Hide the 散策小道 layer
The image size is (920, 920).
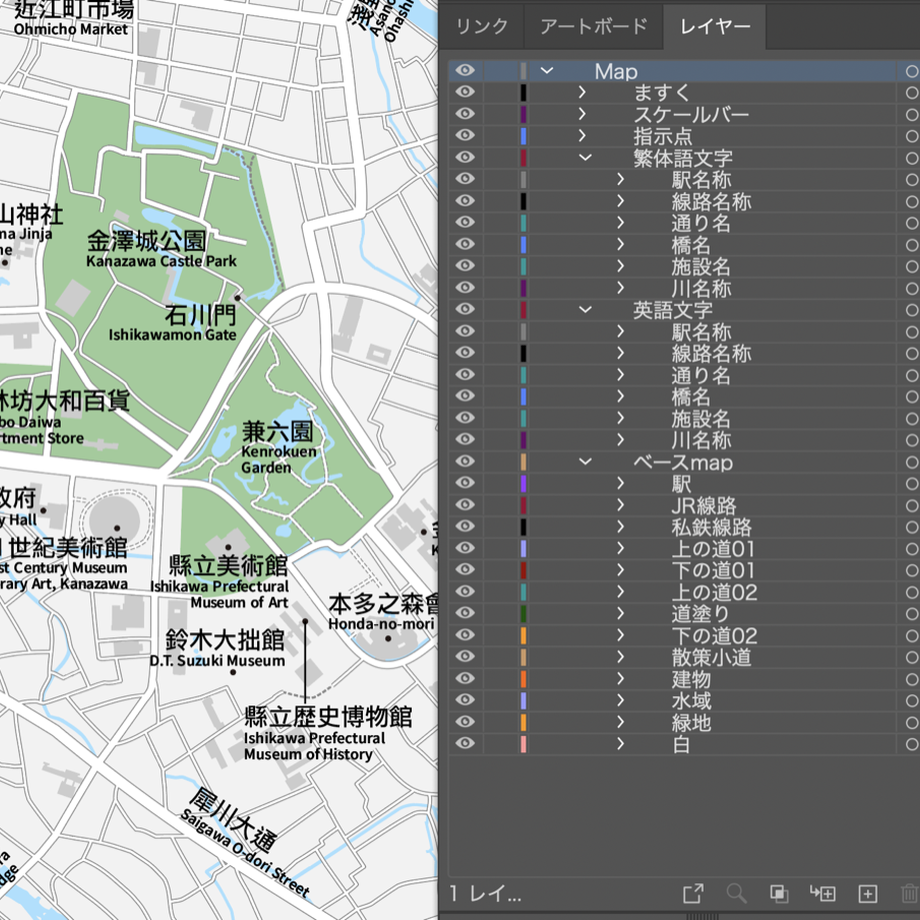(465, 657)
